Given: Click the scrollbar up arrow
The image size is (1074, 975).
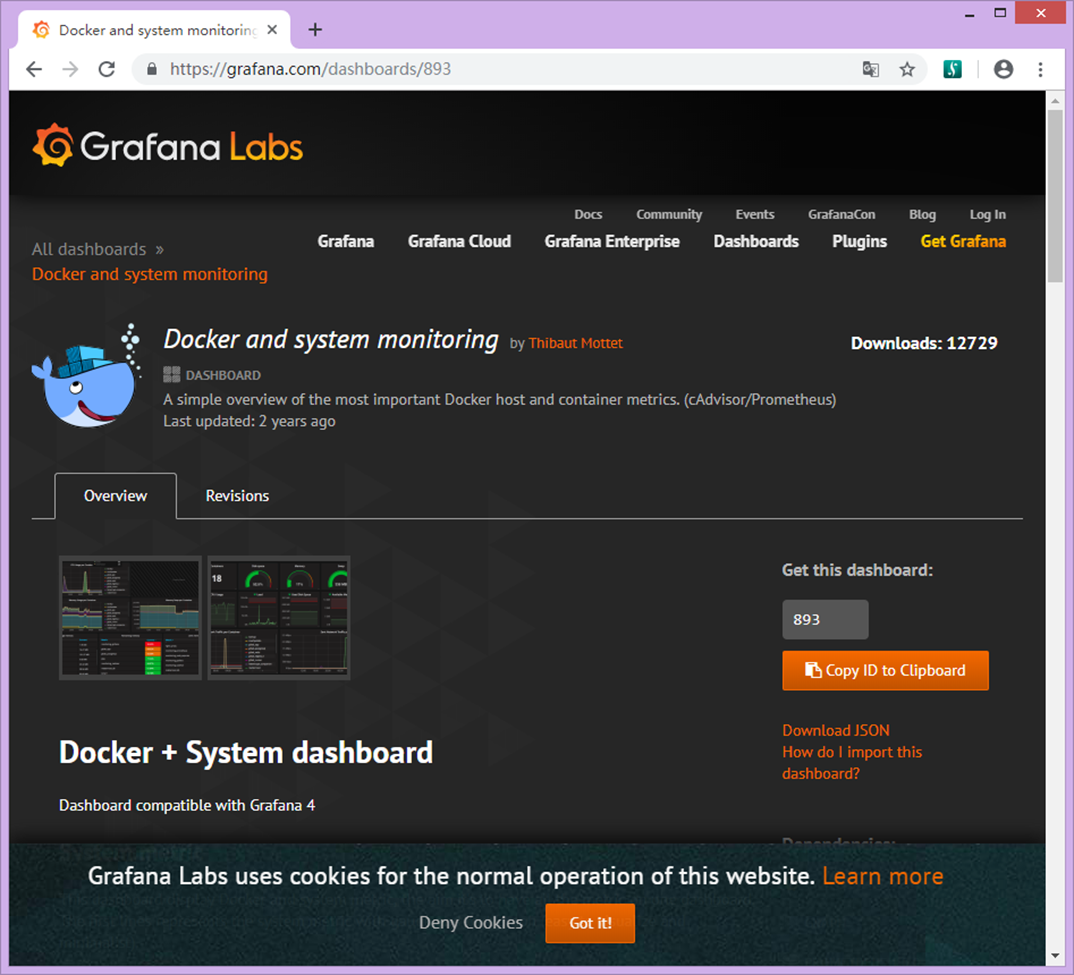Looking at the screenshot, I should click(x=1055, y=101).
